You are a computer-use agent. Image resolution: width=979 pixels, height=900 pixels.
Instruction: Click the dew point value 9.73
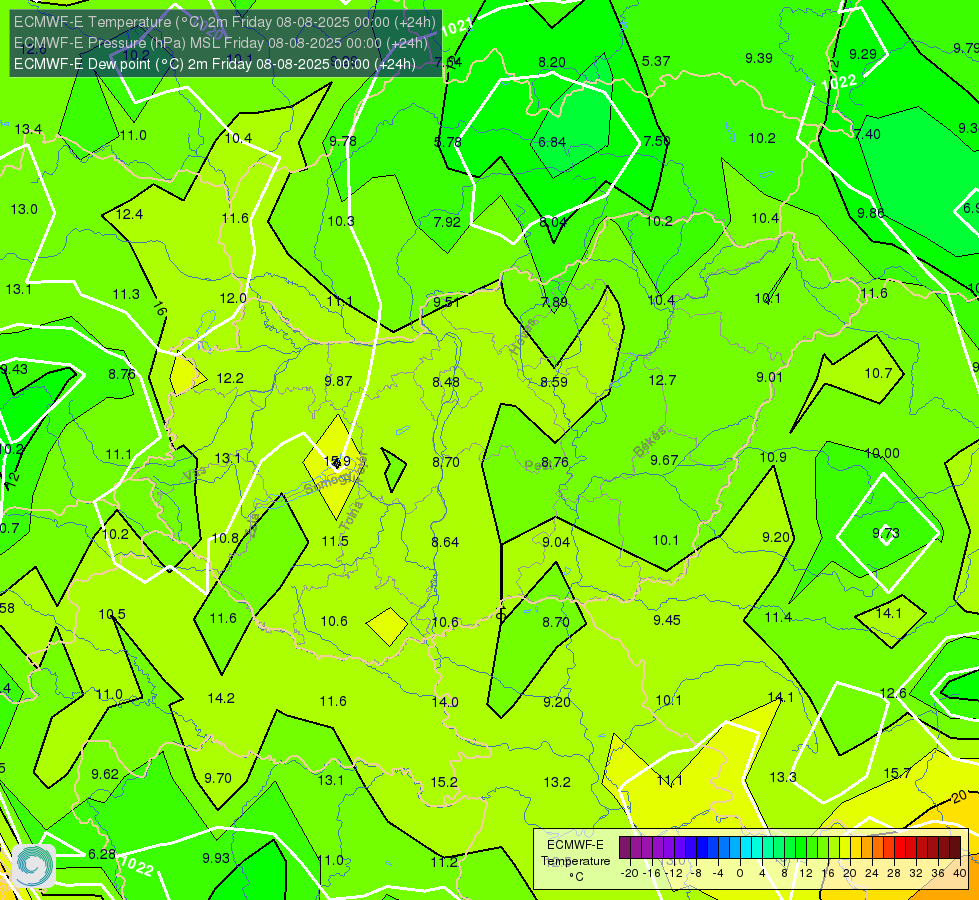tap(886, 533)
